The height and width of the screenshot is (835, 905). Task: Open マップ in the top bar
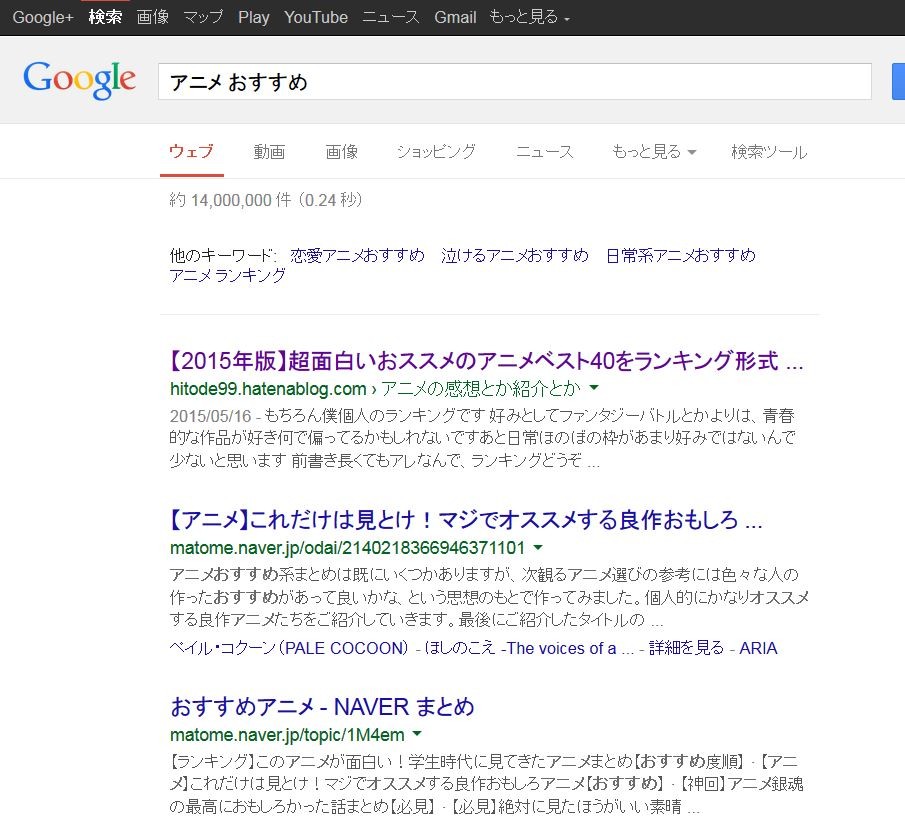[203, 17]
